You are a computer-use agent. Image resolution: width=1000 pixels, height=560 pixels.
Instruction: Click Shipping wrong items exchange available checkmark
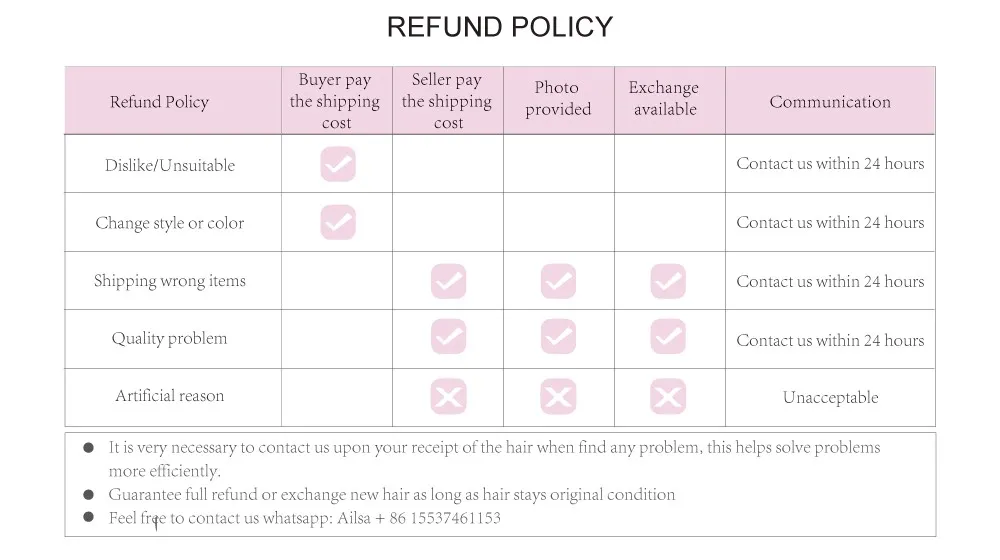(x=667, y=281)
